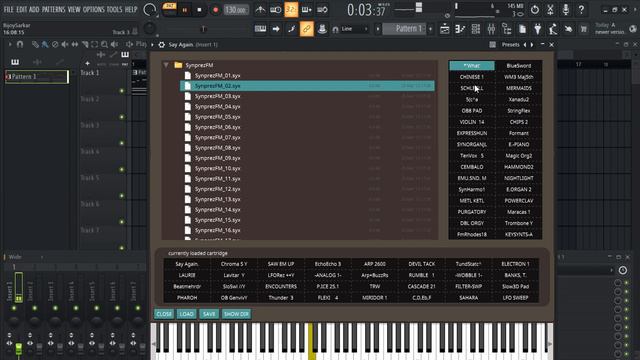Collapse the SynprezFM folder
This screenshot has width=640, height=360.
(x=166, y=65)
